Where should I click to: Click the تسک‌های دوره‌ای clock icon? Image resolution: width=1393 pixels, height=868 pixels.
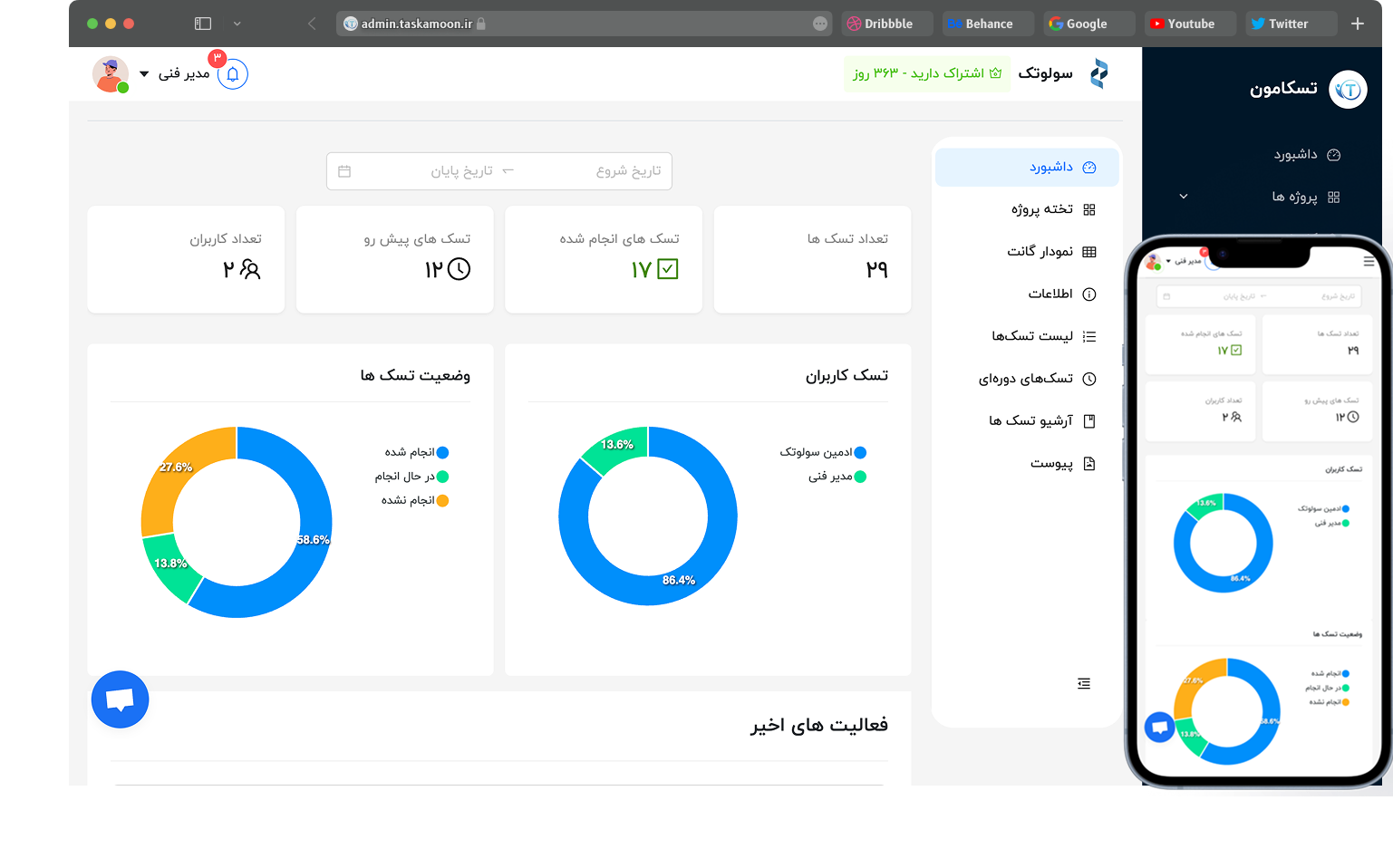[x=1088, y=378]
